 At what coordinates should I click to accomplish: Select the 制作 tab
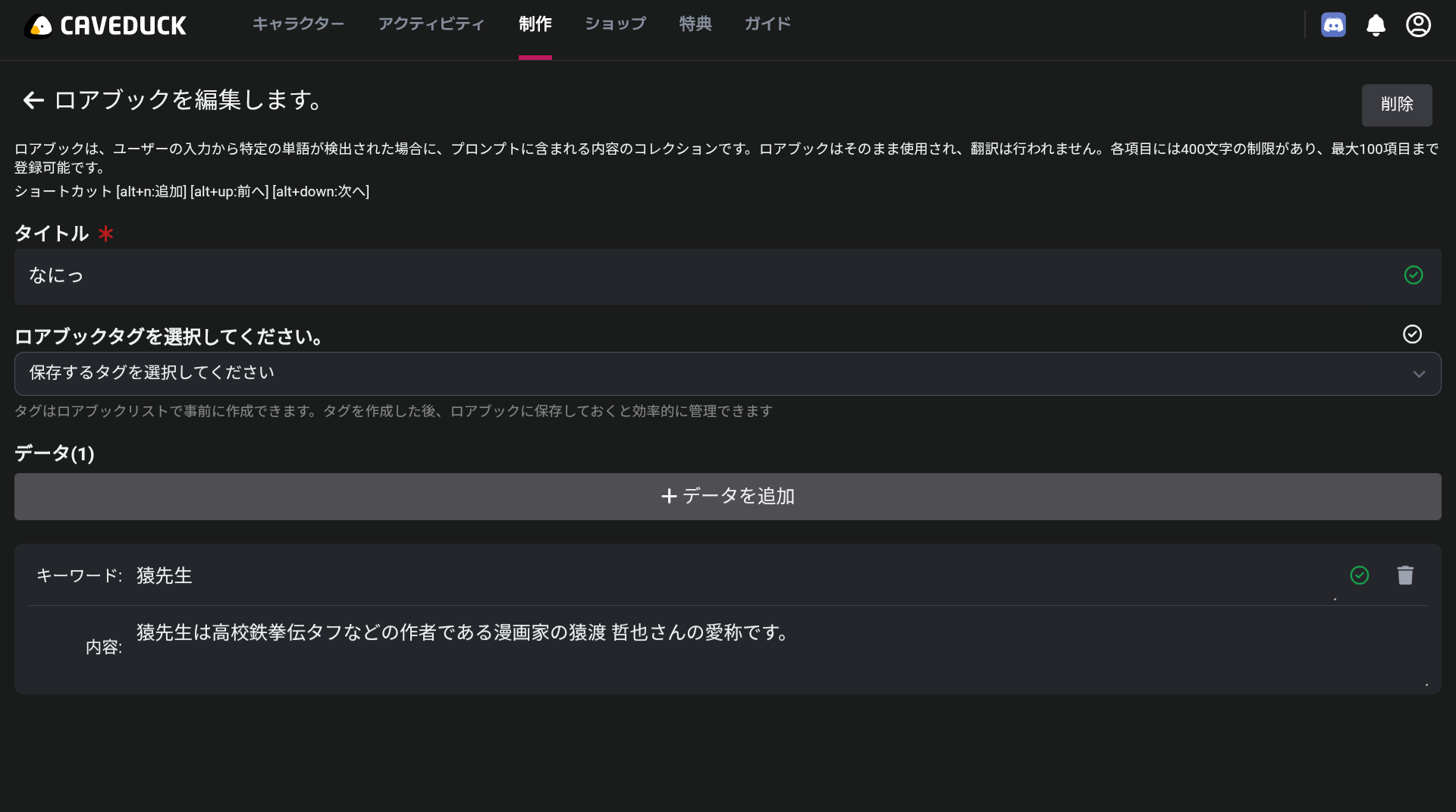pyautogui.click(x=535, y=24)
